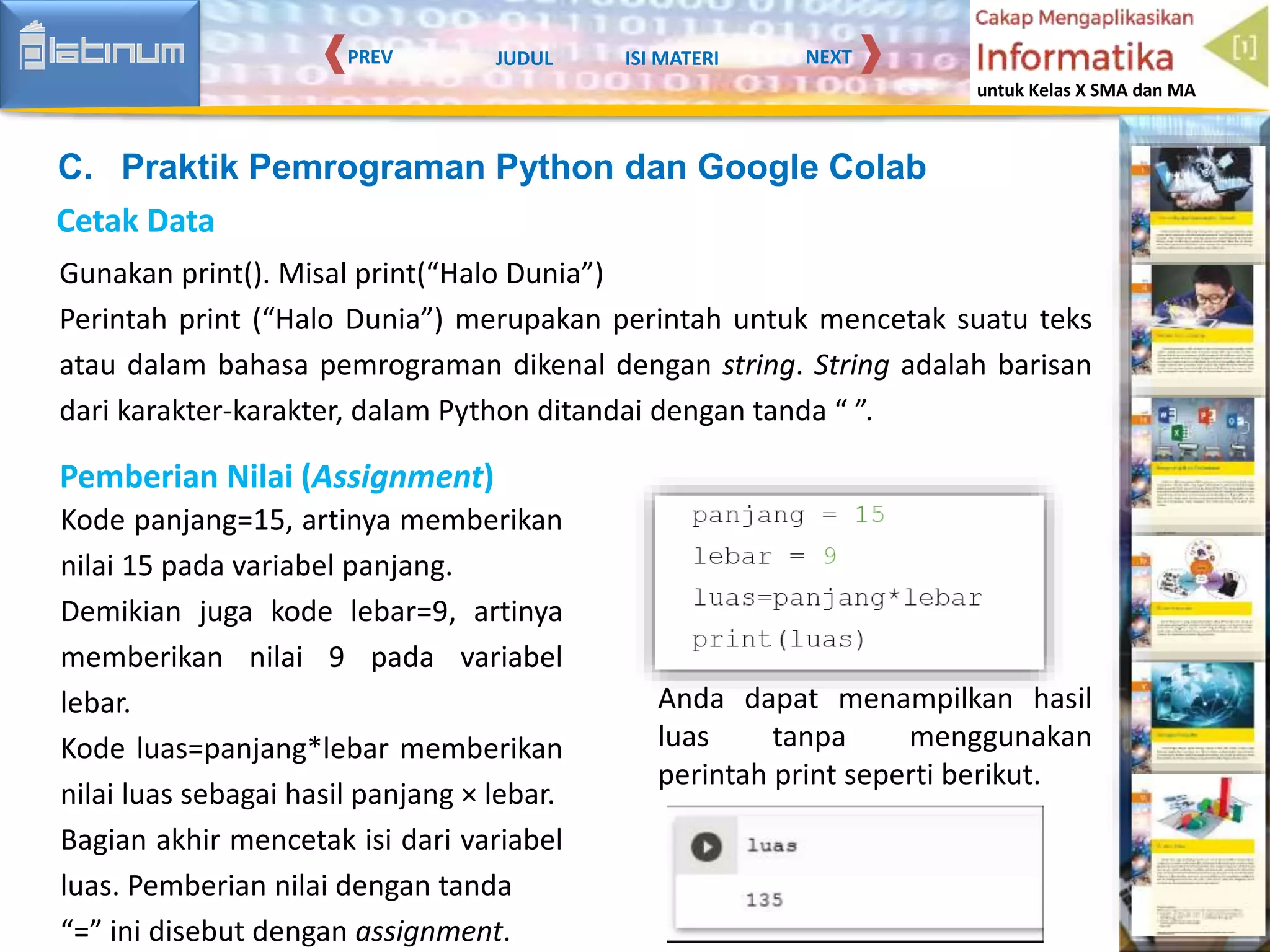Go to previous slide via PREV text
Image resolution: width=1270 pixels, height=952 pixels.
370,57
